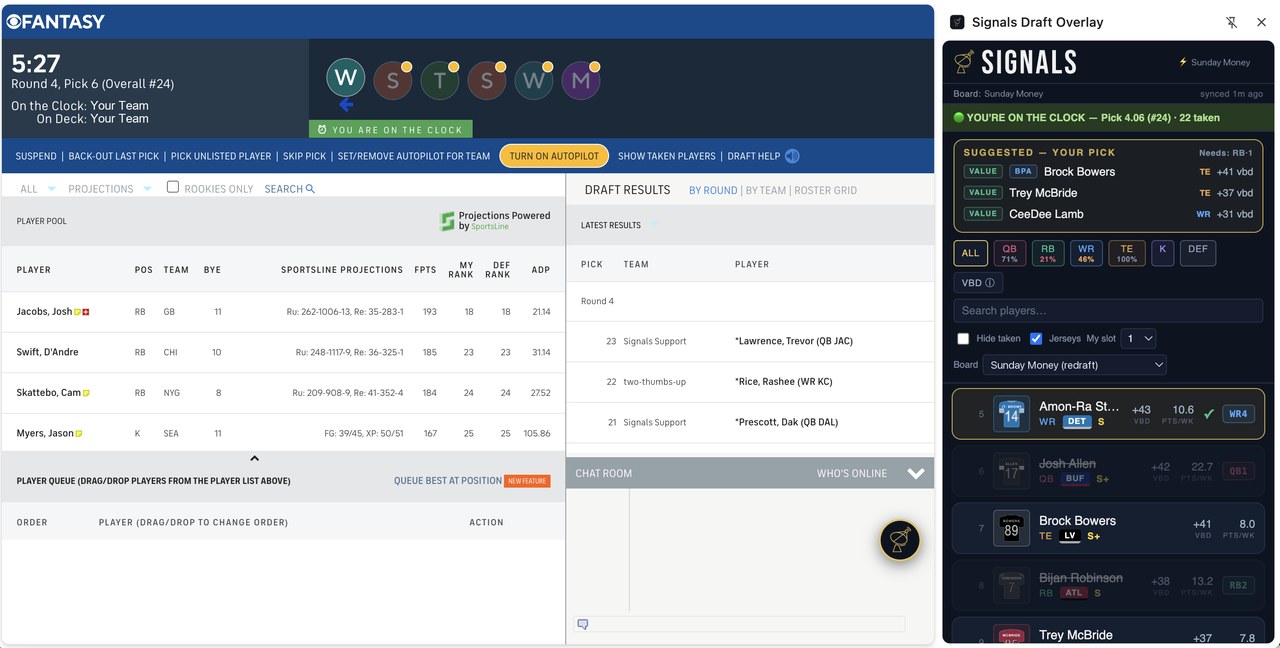The width and height of the screenshot is (1280, 648).
Task: Click the Swift, D'Andre player row
Action: [283, 352]
